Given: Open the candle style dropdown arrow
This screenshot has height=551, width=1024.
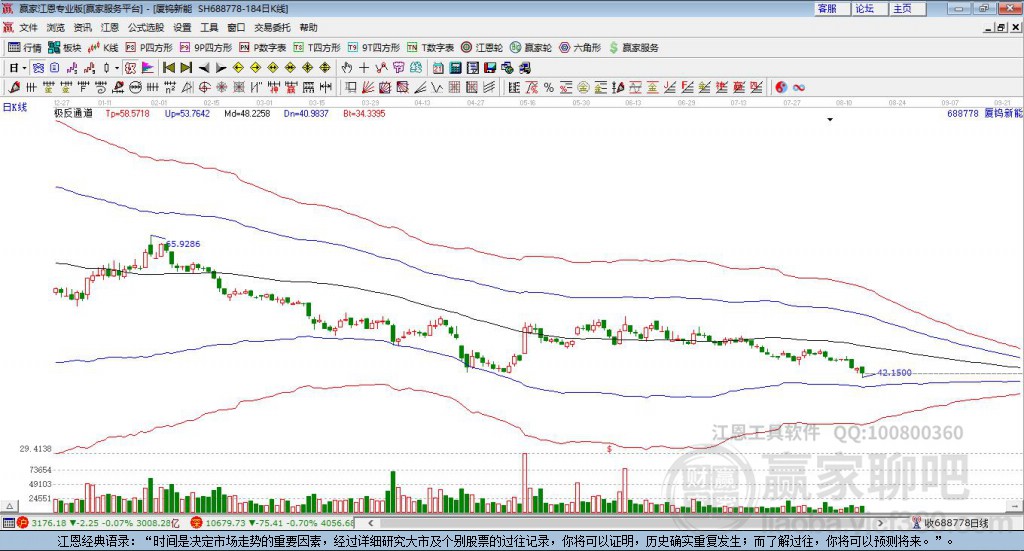Looking at the screenshot, I should click(x=117, y=68).
